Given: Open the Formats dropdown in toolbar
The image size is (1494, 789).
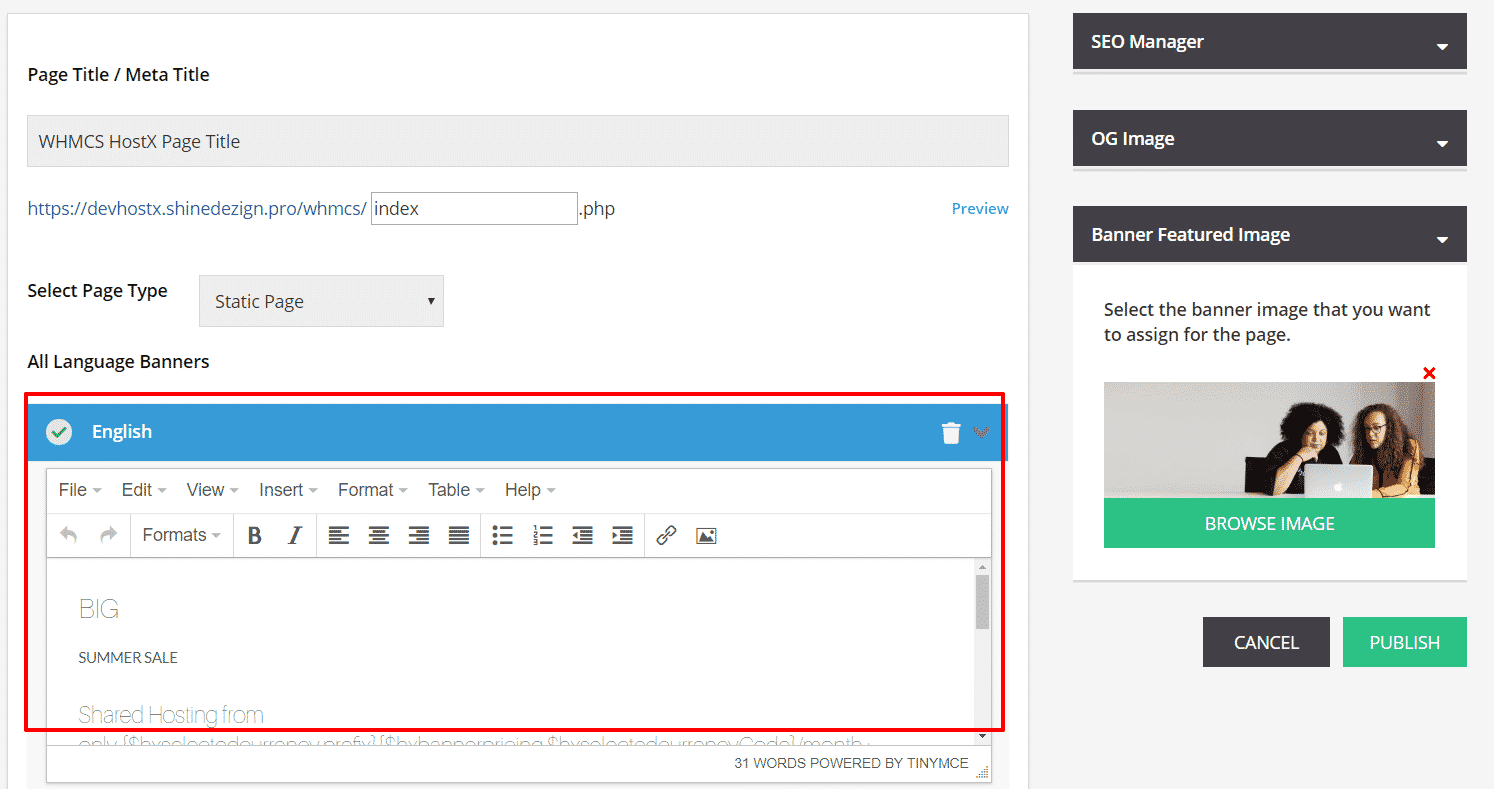Looking at the screenshot, I should pos(181,536).
